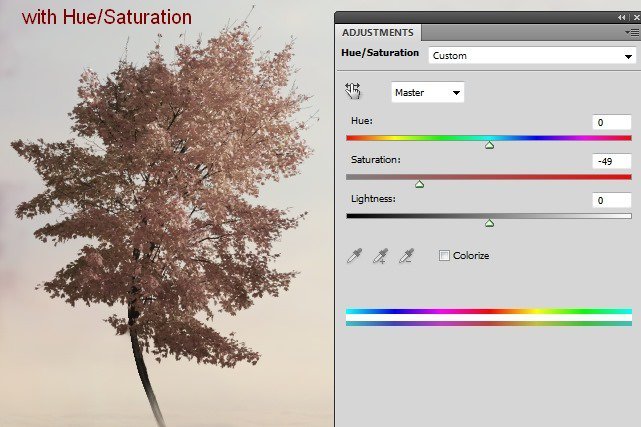Enable the Colorize checkbox
Image resolution: width=641 pixels, height=427 pixels.
pyautogui.click(x=444, y=256)
